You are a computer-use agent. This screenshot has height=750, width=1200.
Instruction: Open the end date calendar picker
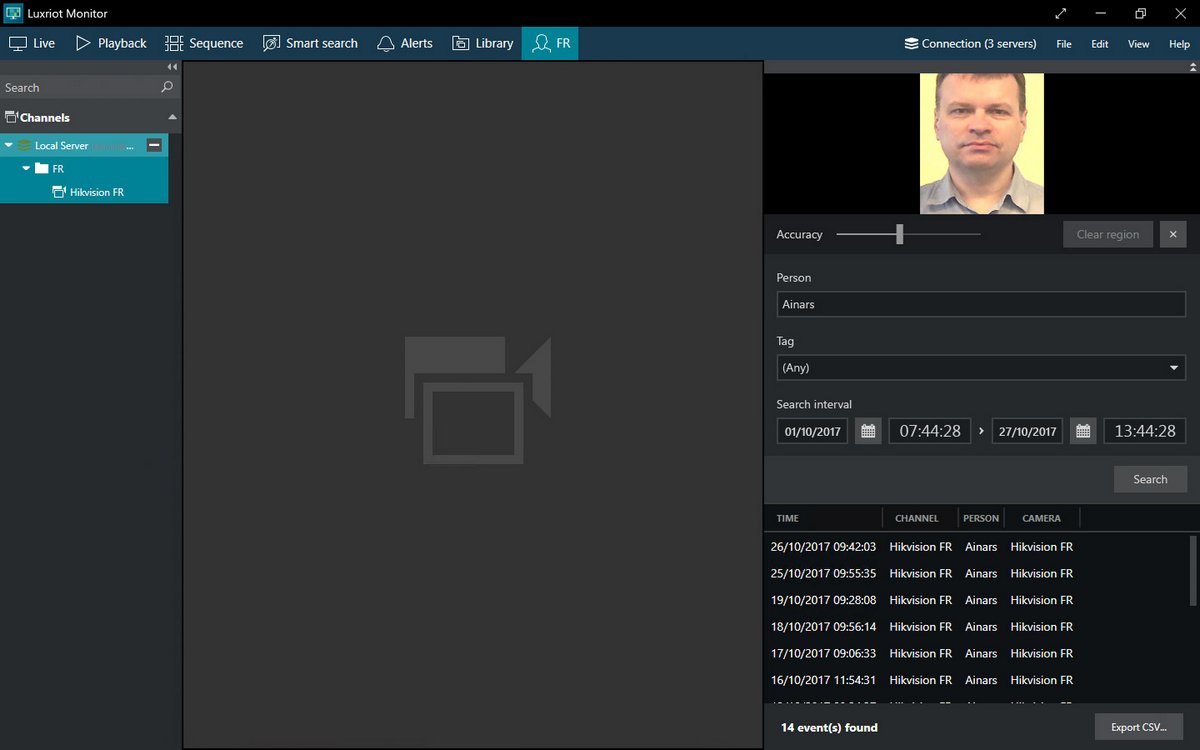[1083, 431]
